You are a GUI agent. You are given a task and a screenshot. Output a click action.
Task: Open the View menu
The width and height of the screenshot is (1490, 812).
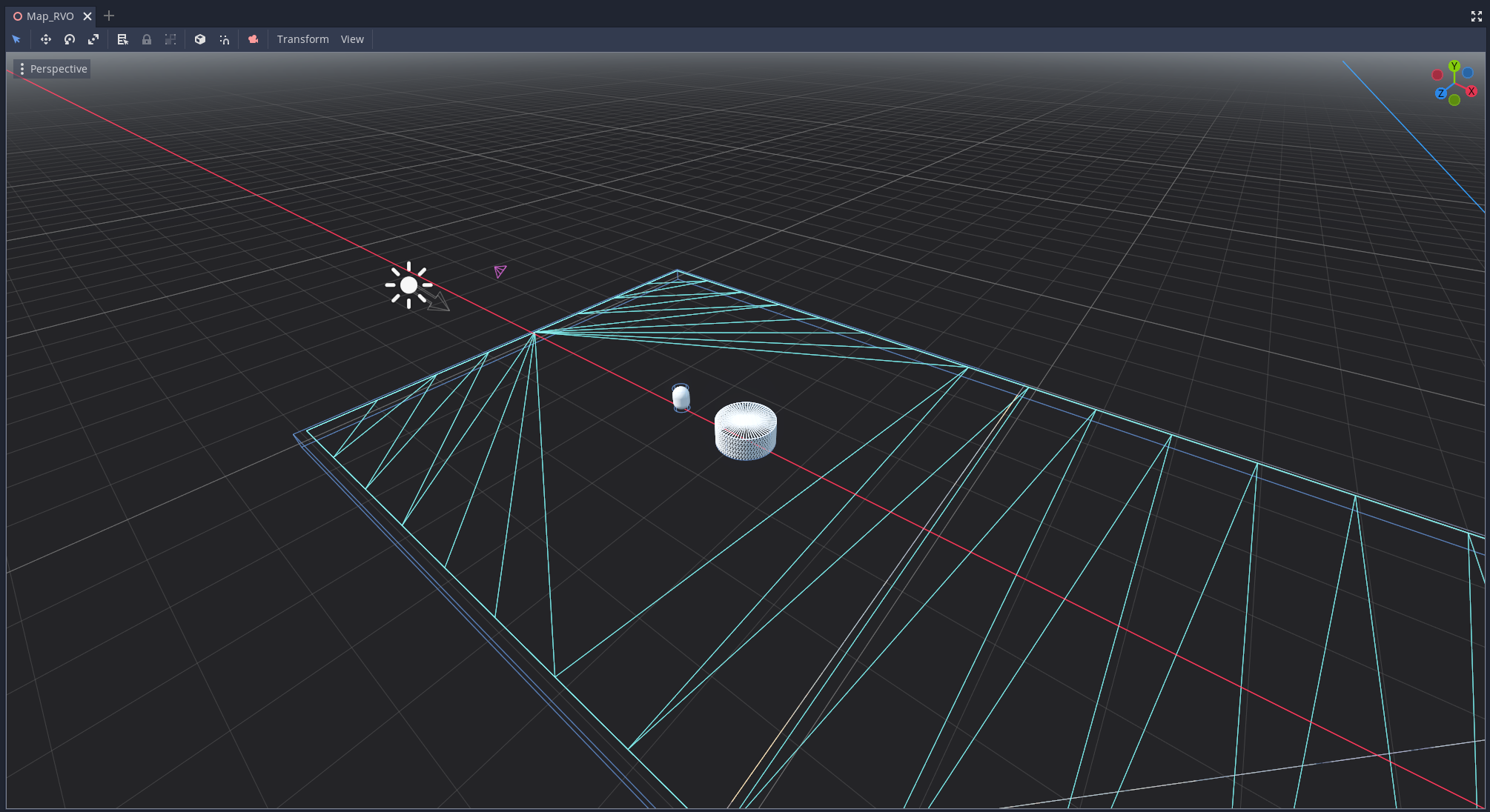point(352,39)
